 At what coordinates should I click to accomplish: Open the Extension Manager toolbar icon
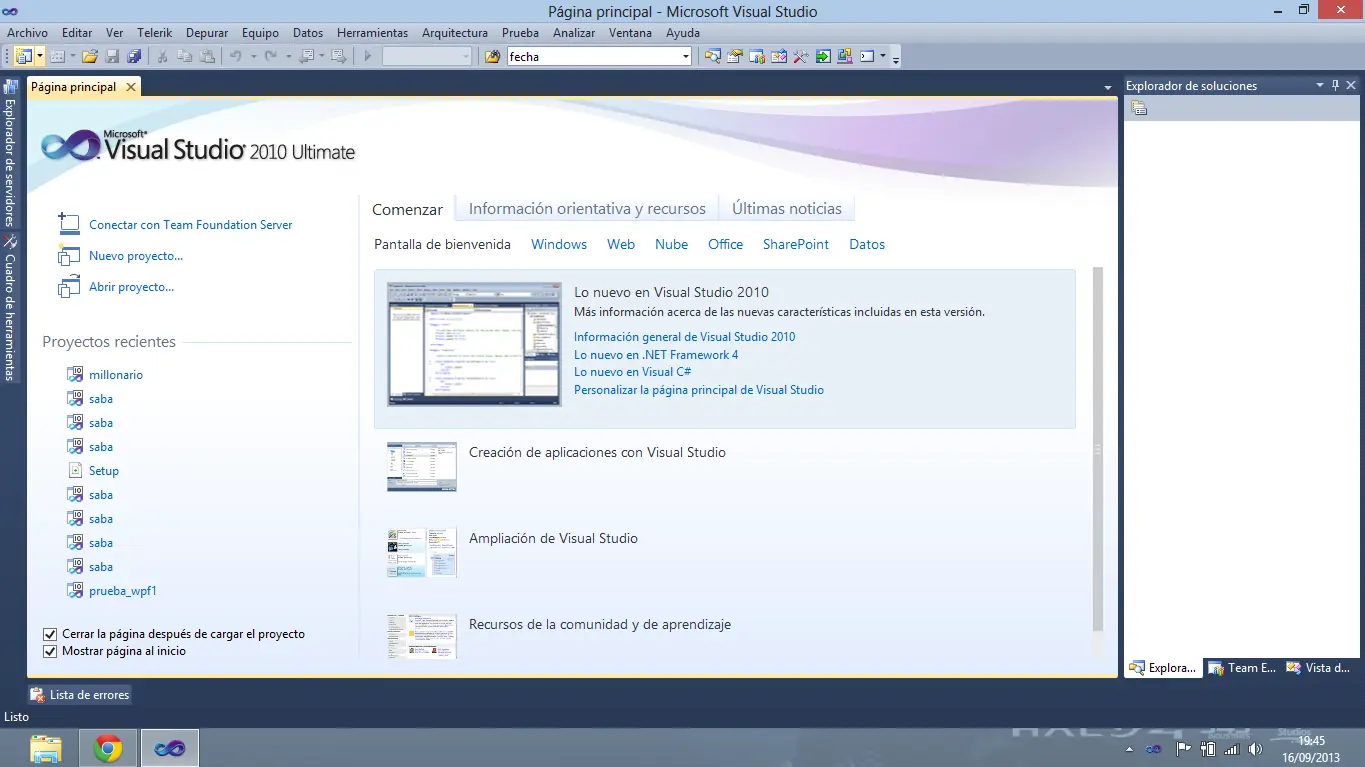point(845,57)
